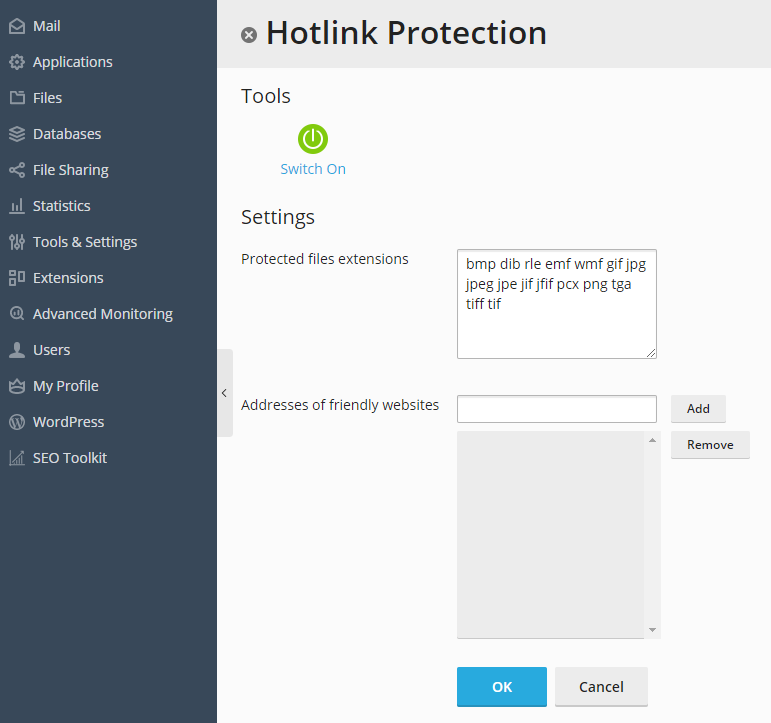Click the friendly websites list scroll-down arrow

(652, 630)
